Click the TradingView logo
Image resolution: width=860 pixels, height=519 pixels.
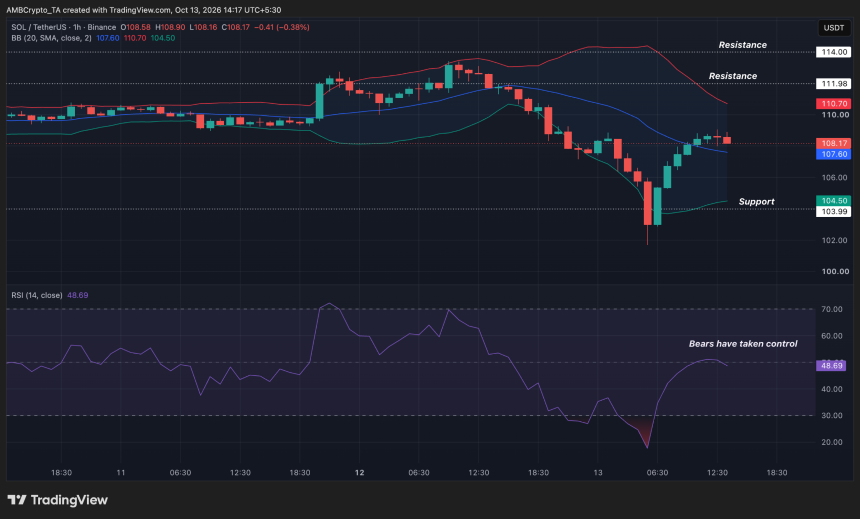pos(58,500)
